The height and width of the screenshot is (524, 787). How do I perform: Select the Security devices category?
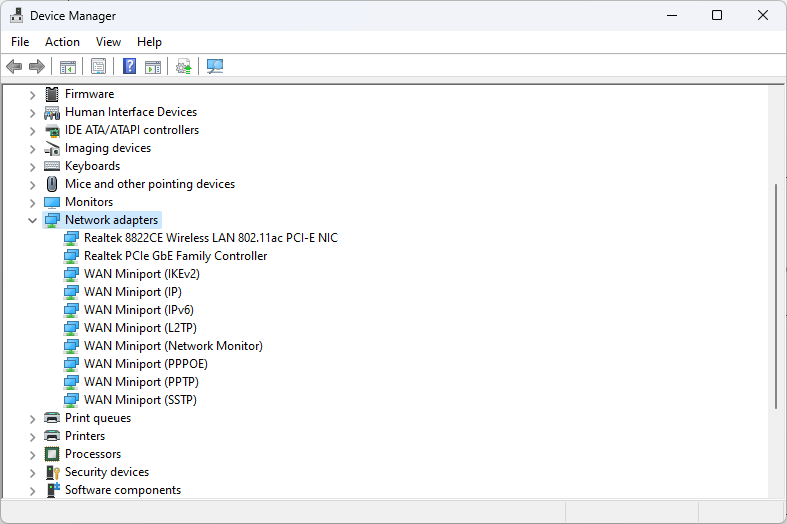(106, 472)
